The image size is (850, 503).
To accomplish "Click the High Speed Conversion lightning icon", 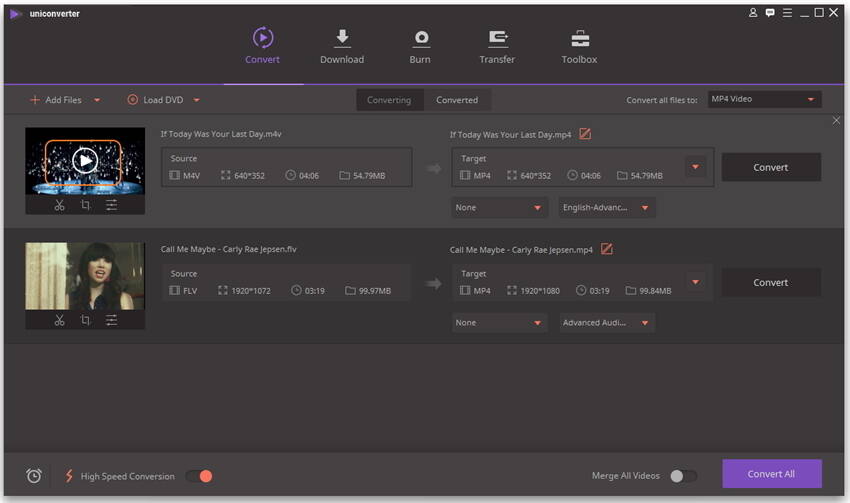I will (x=69, y=476).
